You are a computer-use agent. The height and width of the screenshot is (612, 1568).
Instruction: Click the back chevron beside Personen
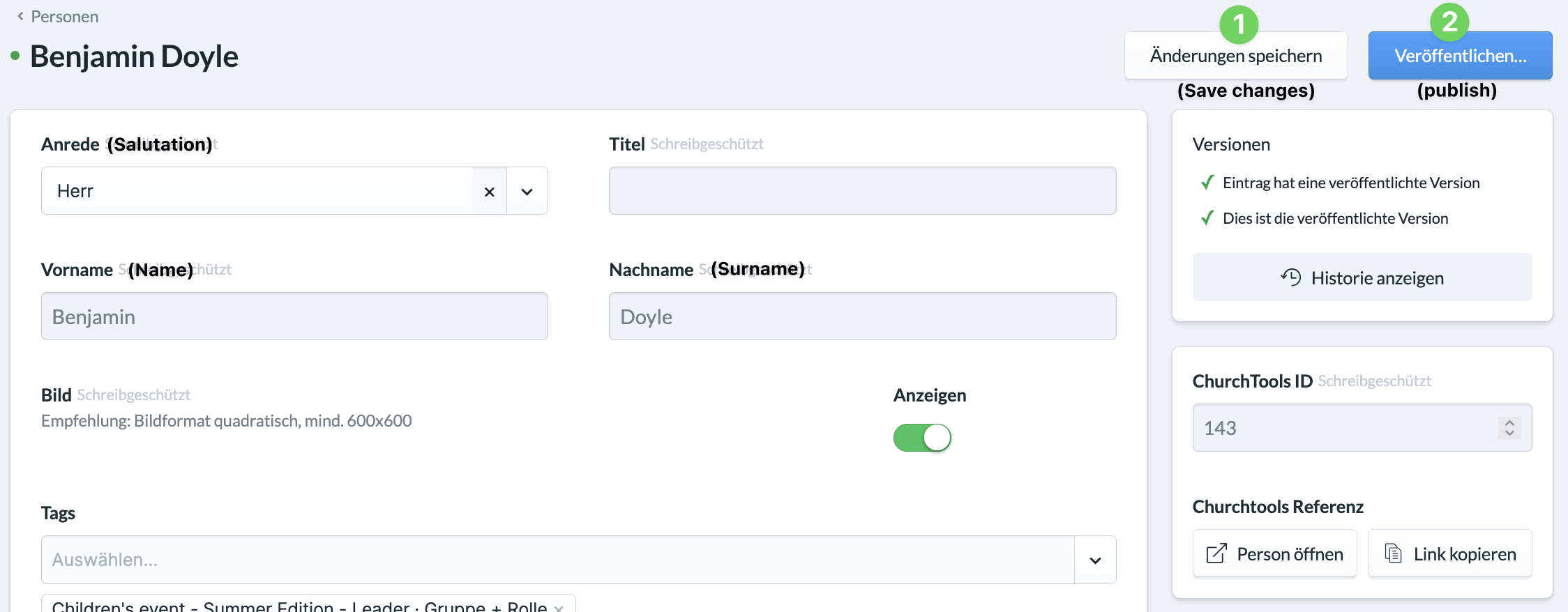click(20, 16)
